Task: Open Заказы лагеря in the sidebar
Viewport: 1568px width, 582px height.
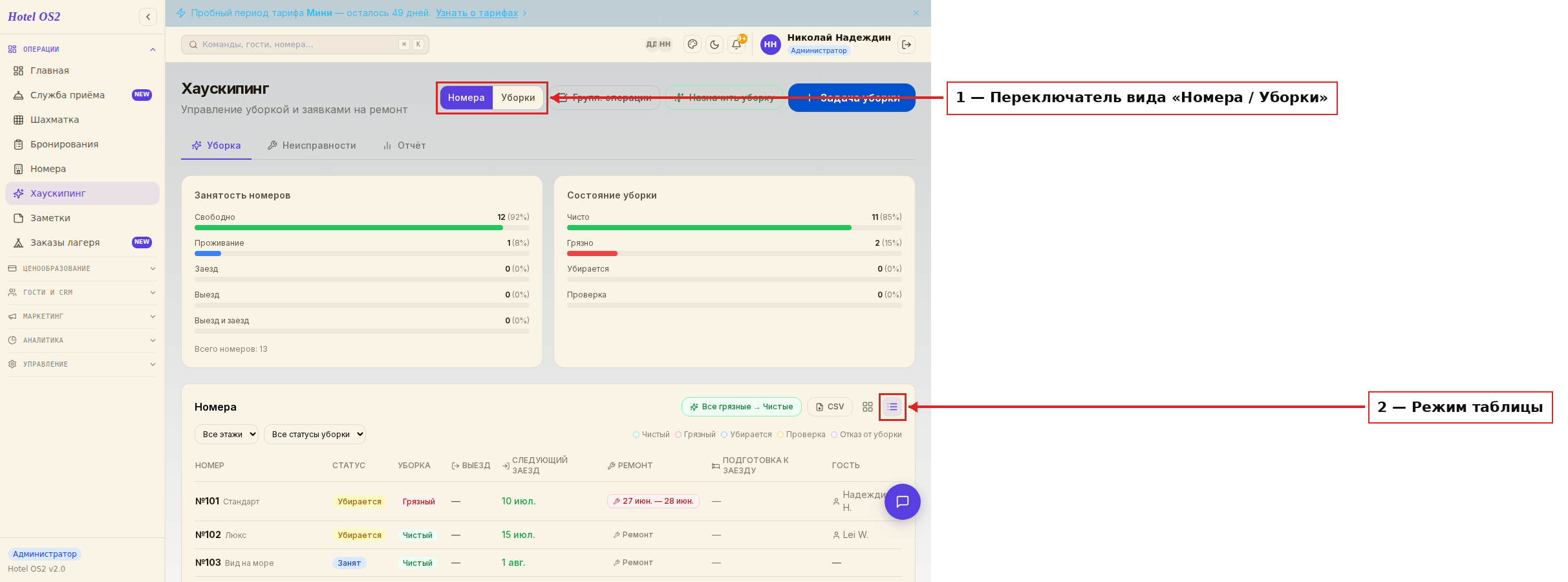Action: tap(82, 242)
